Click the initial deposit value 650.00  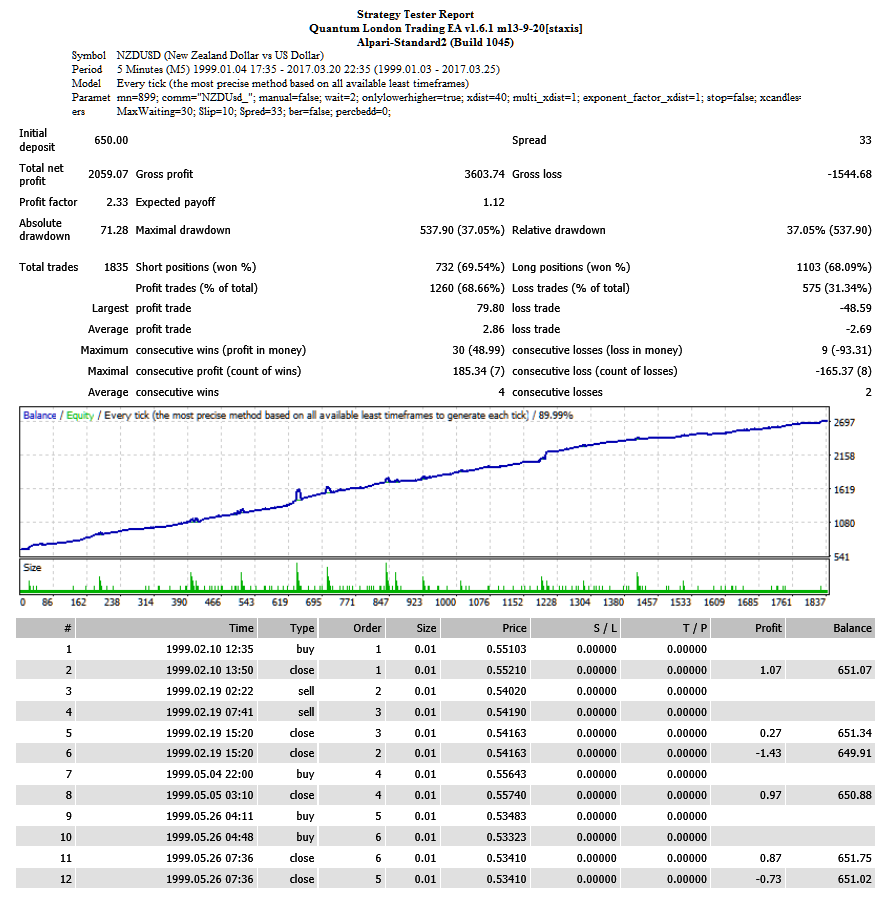click(x=111, y=140)
